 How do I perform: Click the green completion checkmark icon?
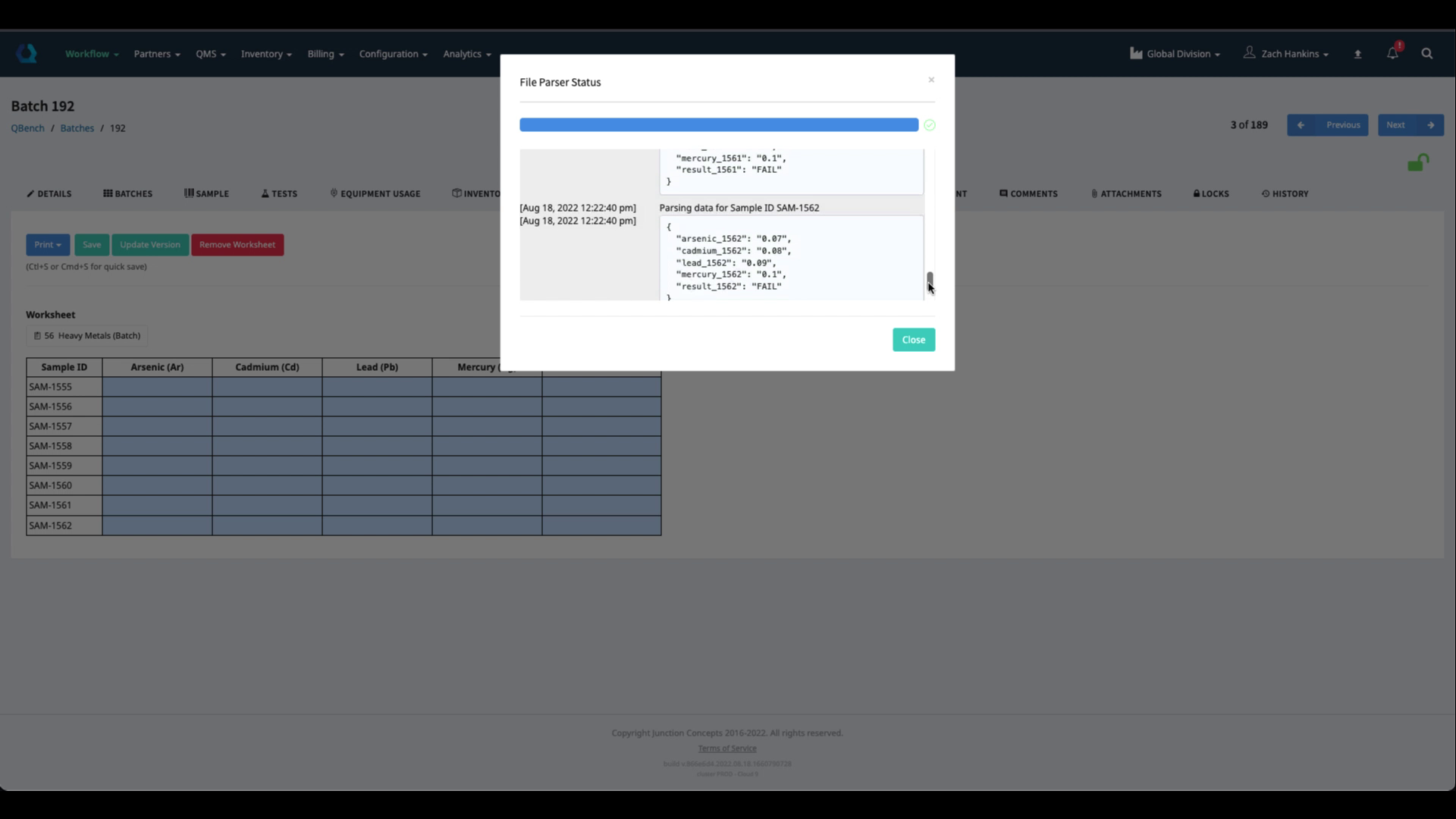click(x=930, y=125)
